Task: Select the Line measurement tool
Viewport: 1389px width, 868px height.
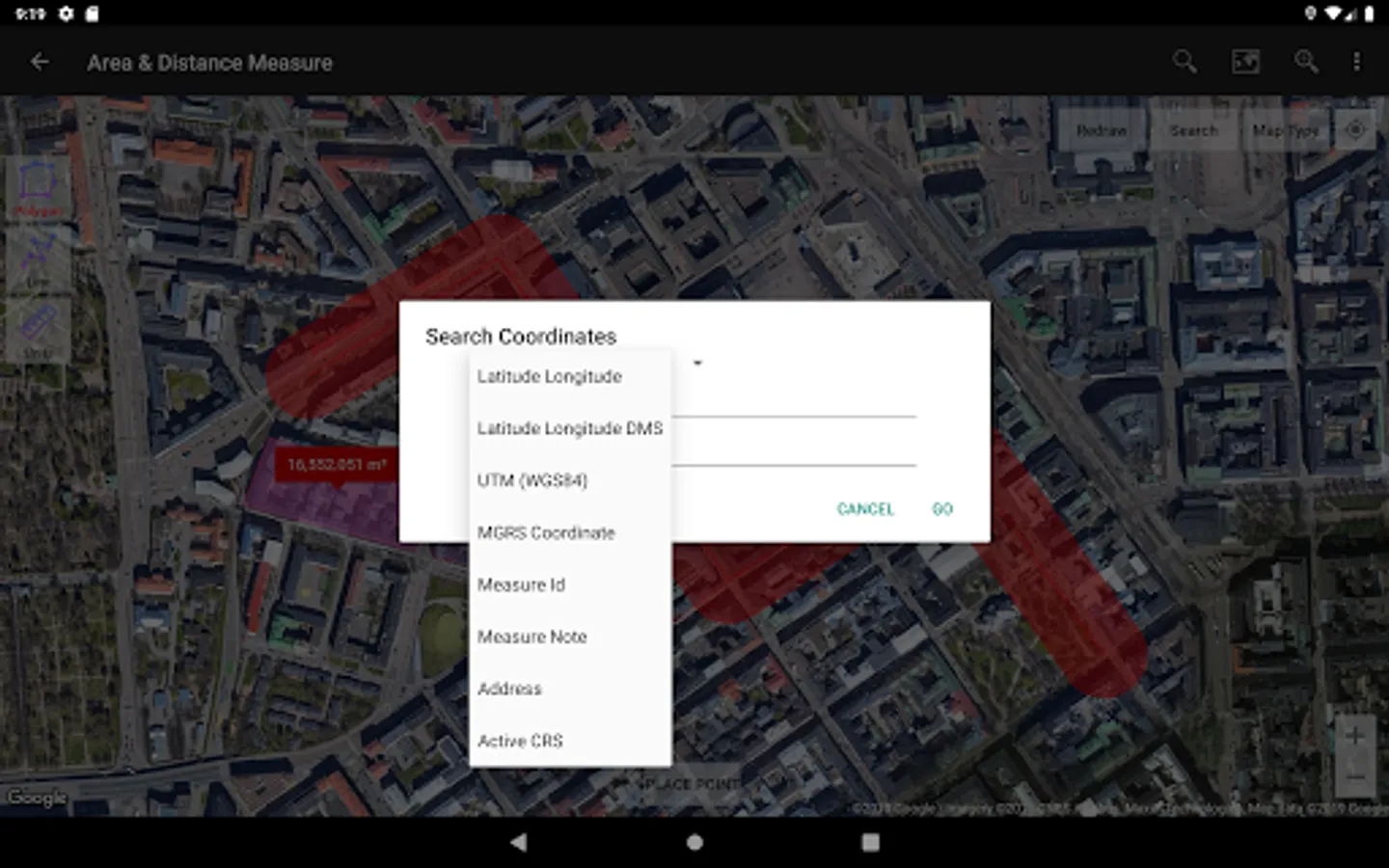Action: (38, 258)
